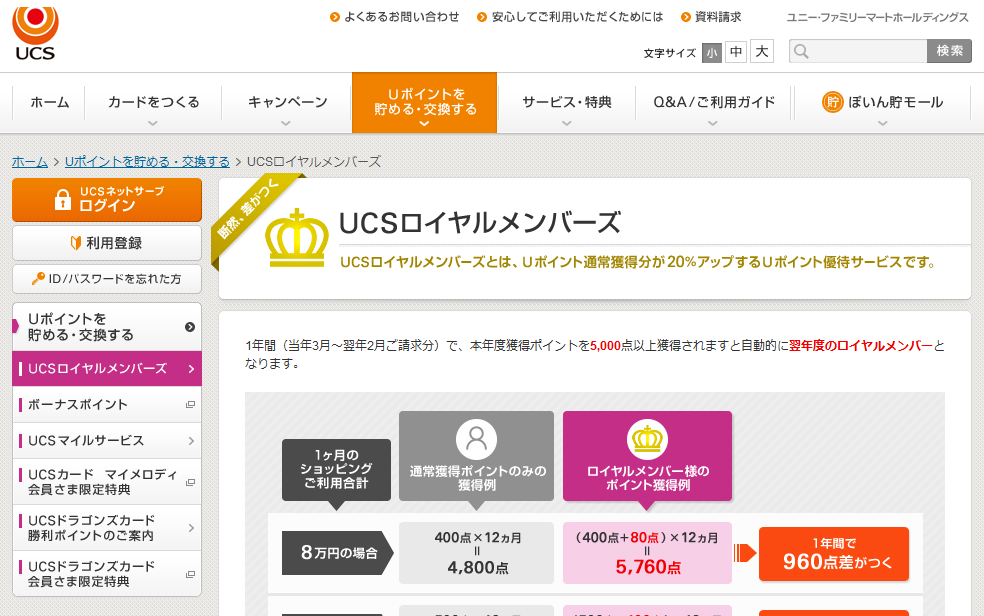984x616 pixels.
Task: Open the ホーム nav tab
Action: [x=50, y=102]
